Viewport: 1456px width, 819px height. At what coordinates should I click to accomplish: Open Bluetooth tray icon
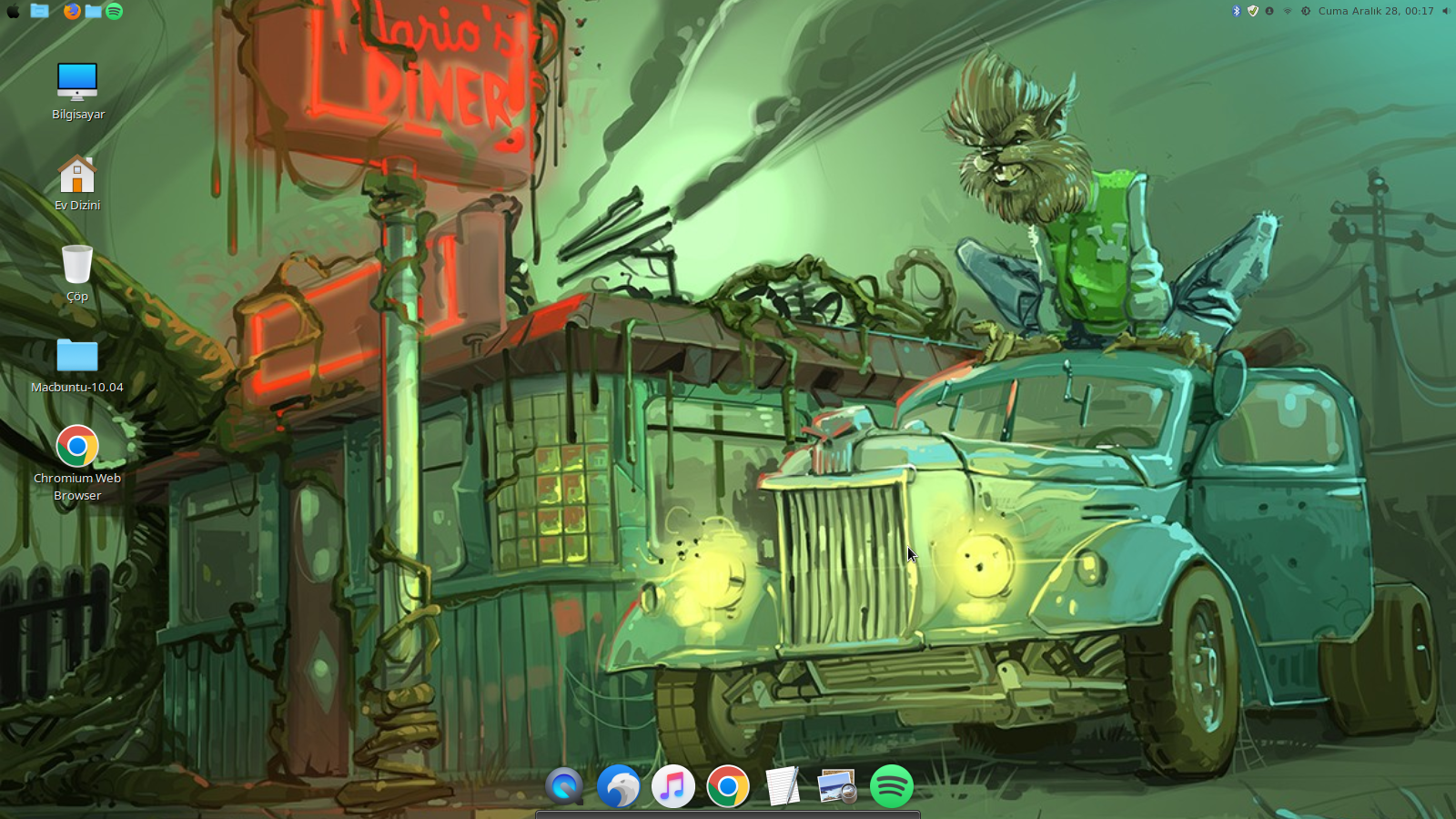tap(1236, 11)
